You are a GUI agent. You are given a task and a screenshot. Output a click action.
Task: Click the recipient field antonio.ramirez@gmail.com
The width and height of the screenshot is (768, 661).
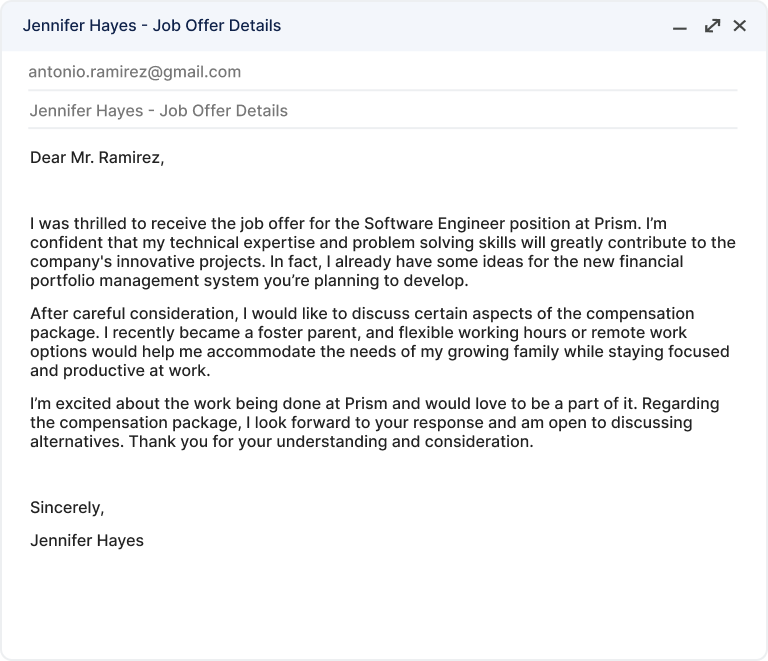pyautogui.click(x=383, y=72)
